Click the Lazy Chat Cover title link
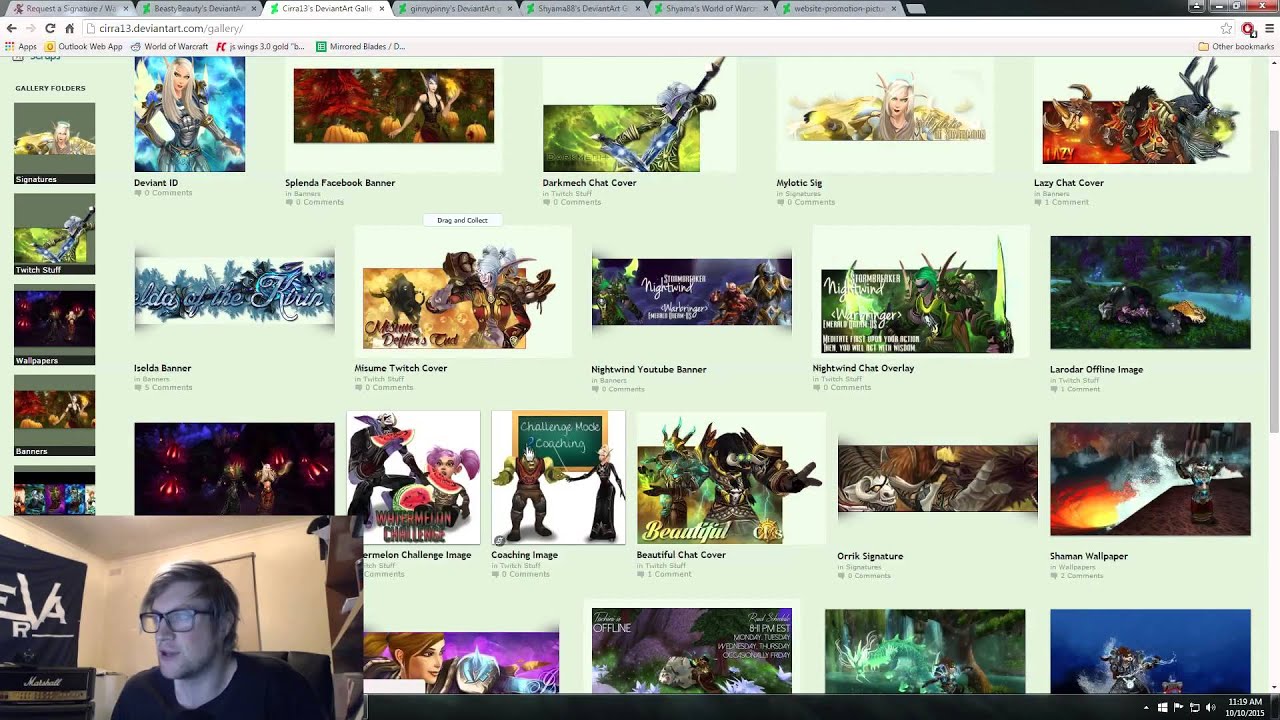 (x=1069, y=183)
